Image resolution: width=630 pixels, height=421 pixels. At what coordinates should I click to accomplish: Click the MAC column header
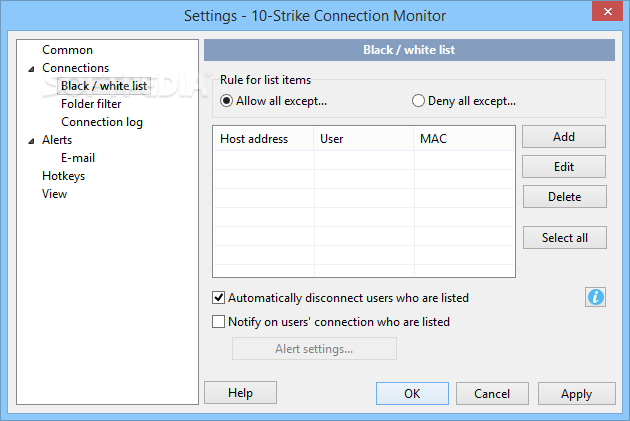464,139
